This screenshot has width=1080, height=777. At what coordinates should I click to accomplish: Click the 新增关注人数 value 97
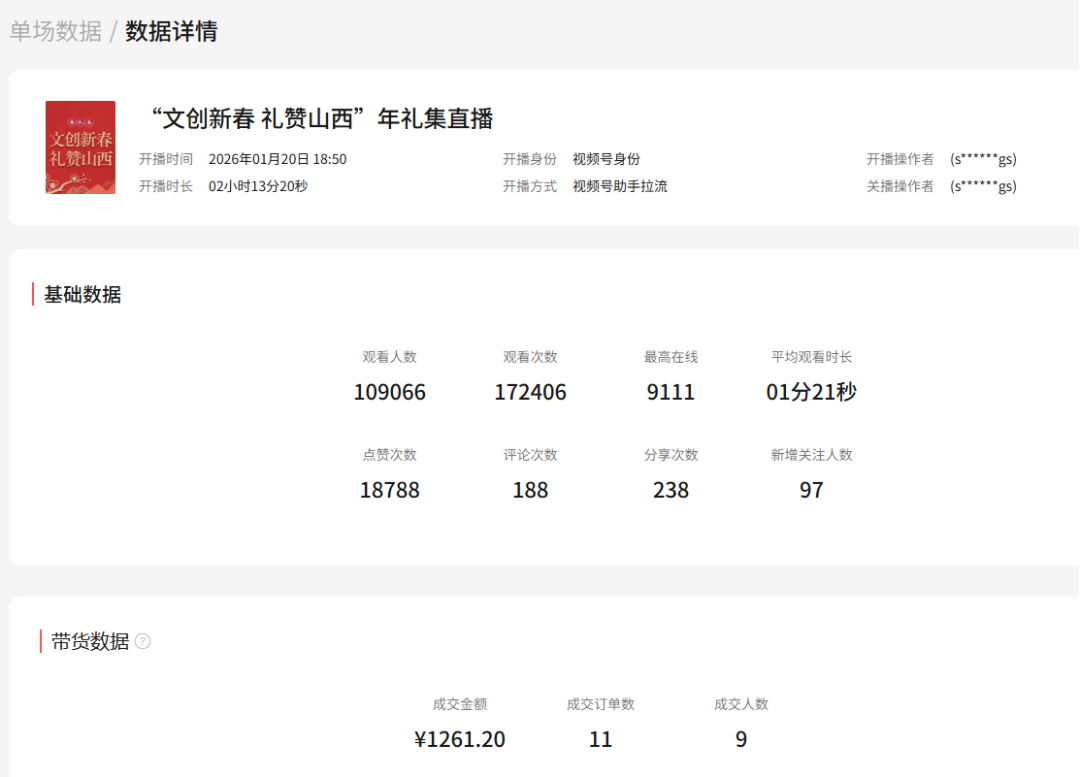coord(811,490)
